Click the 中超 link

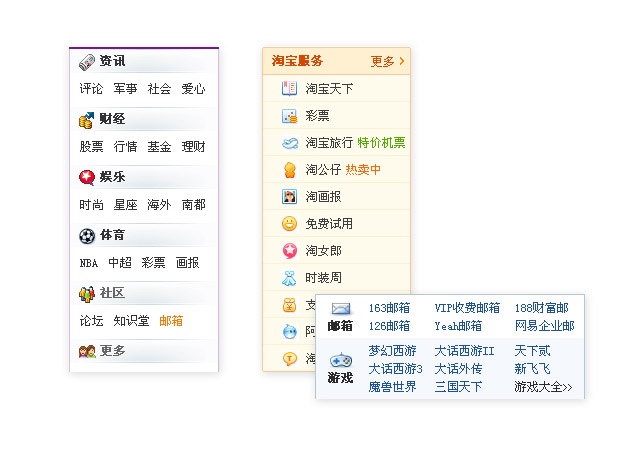pyautogui.click(x=120, y=263)
